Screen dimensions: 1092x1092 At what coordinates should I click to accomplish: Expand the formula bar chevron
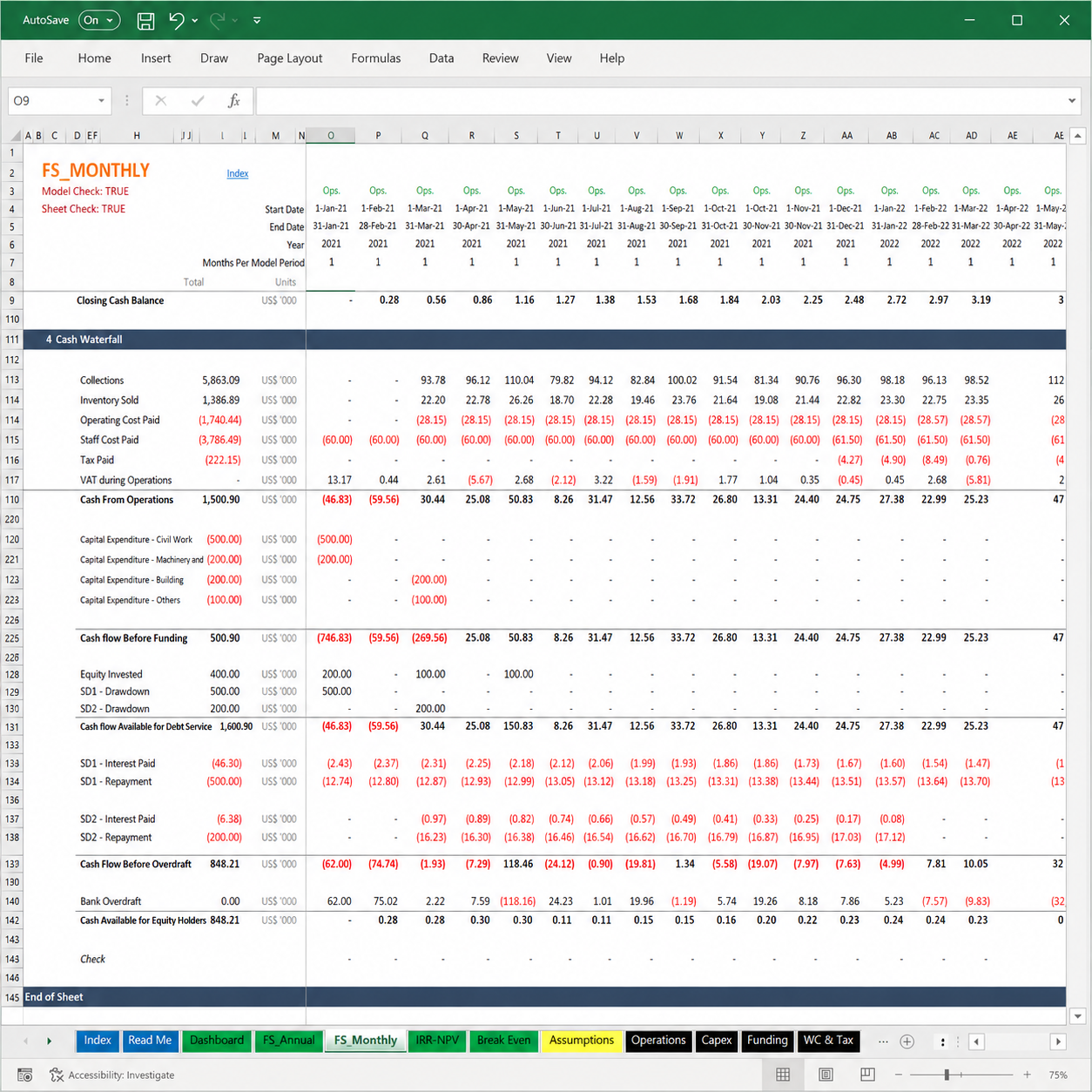1072,101
